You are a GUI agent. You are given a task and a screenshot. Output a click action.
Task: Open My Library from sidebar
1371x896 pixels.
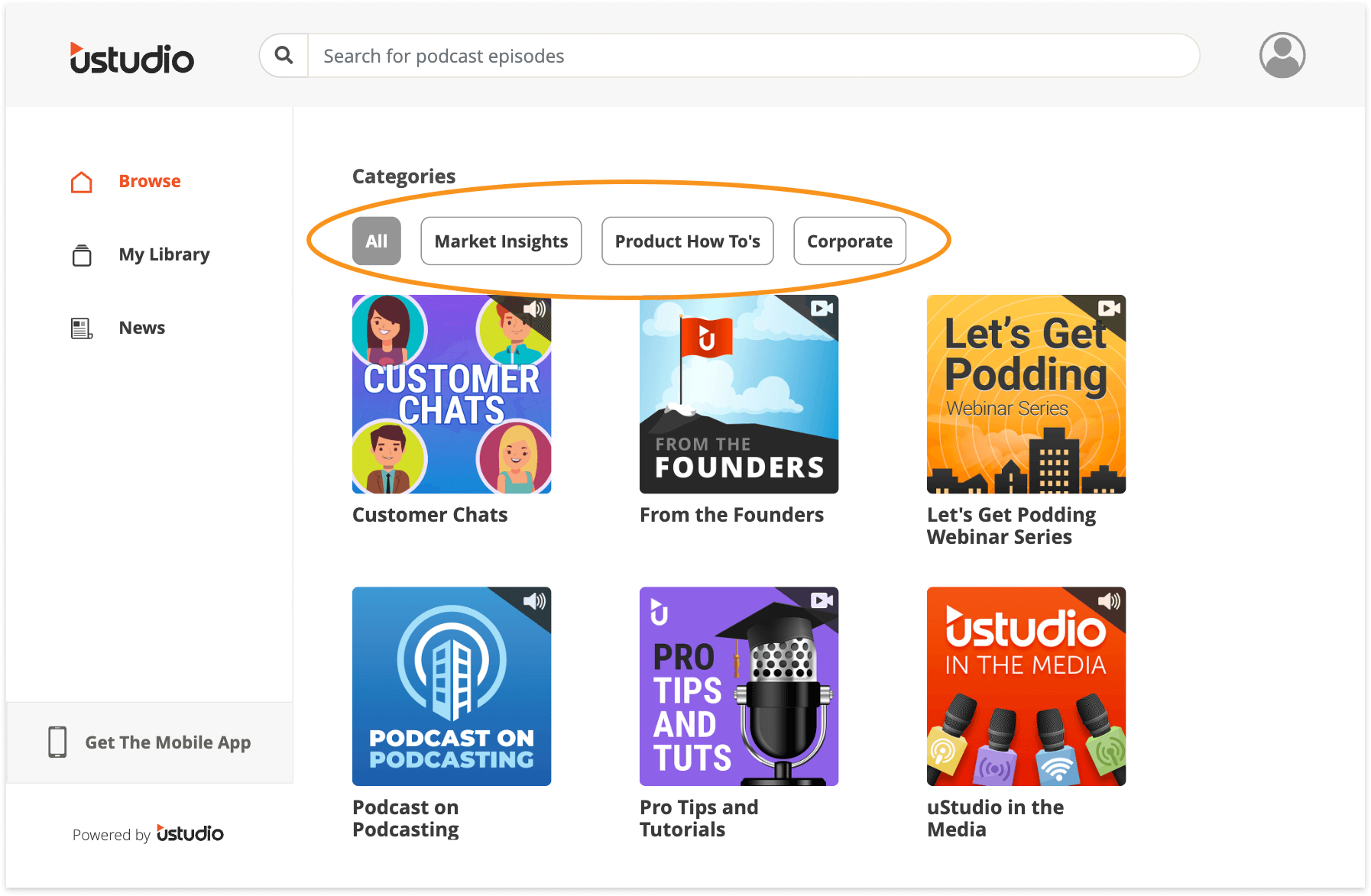[x=164, y=254]
